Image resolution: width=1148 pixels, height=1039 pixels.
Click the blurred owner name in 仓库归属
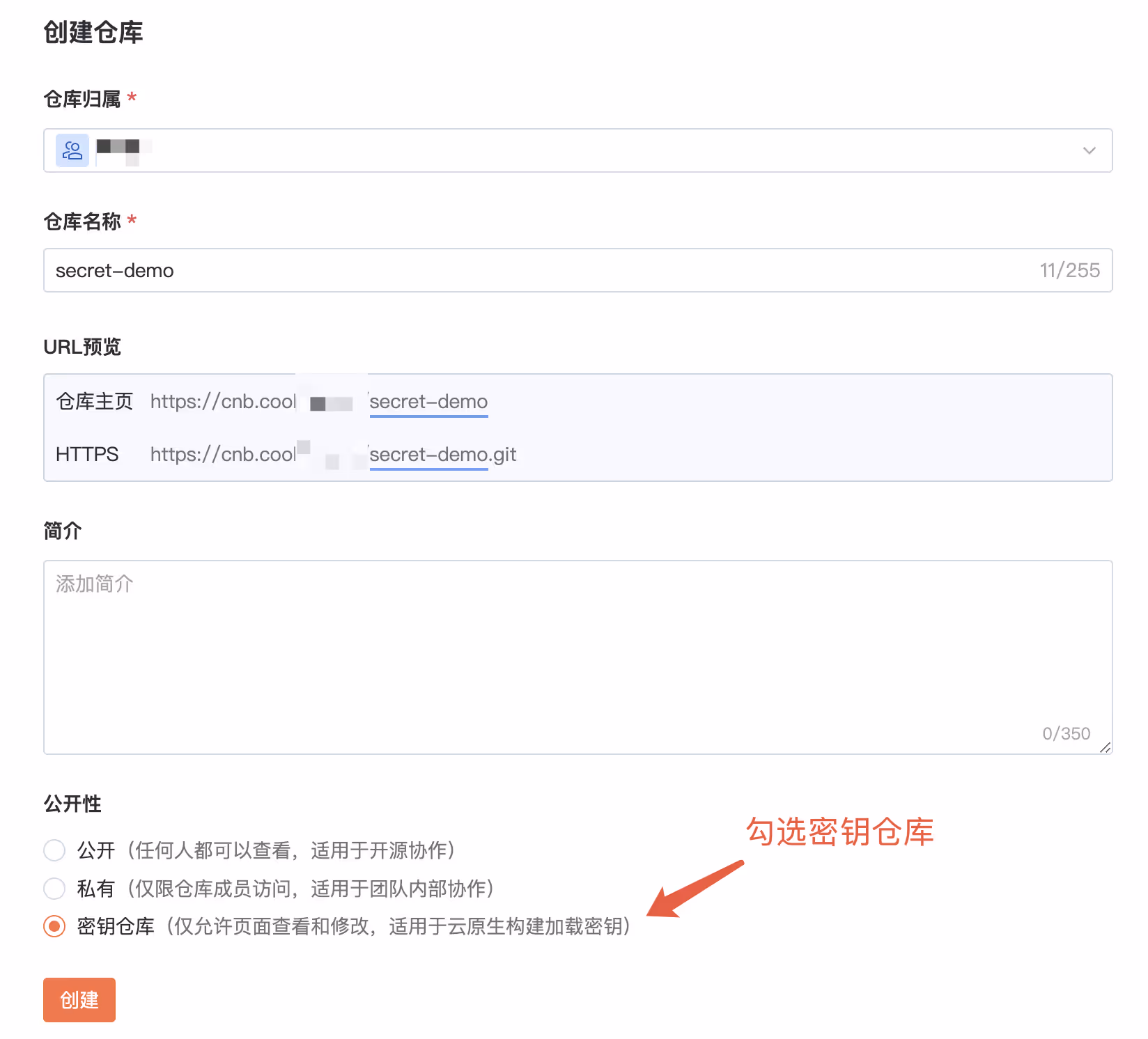118,148
